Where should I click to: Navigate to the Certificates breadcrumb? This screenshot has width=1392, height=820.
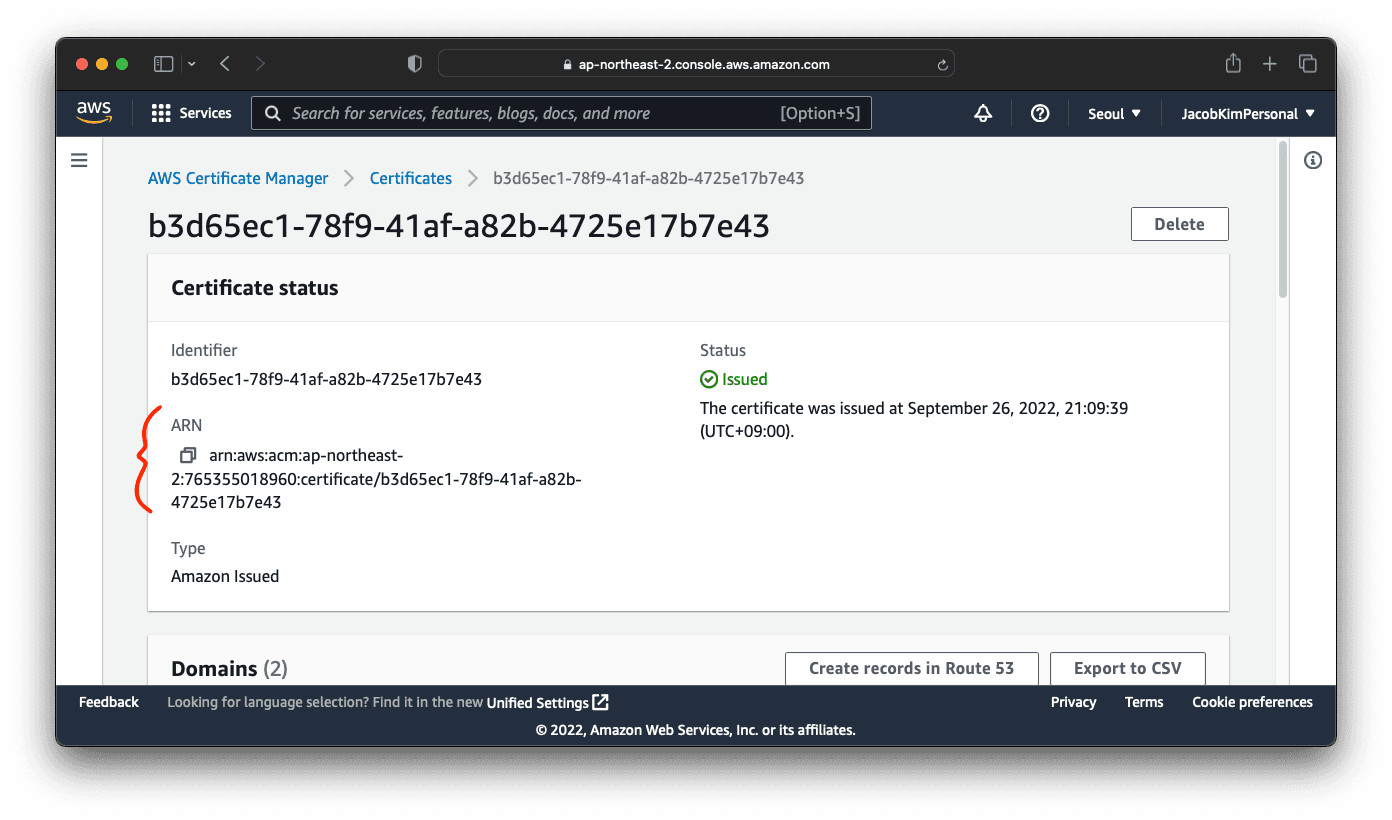410,178
